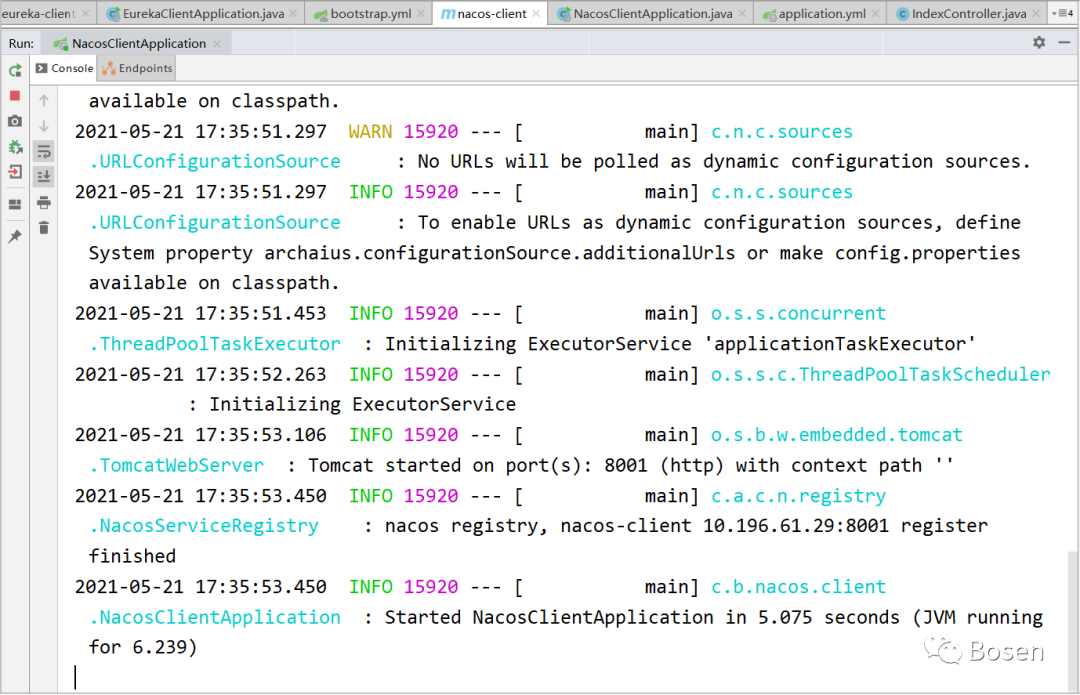Click the '10.196.61.29:8001 register' text
The width and height of the screenshot is (1080, 695).
[845, 526]
